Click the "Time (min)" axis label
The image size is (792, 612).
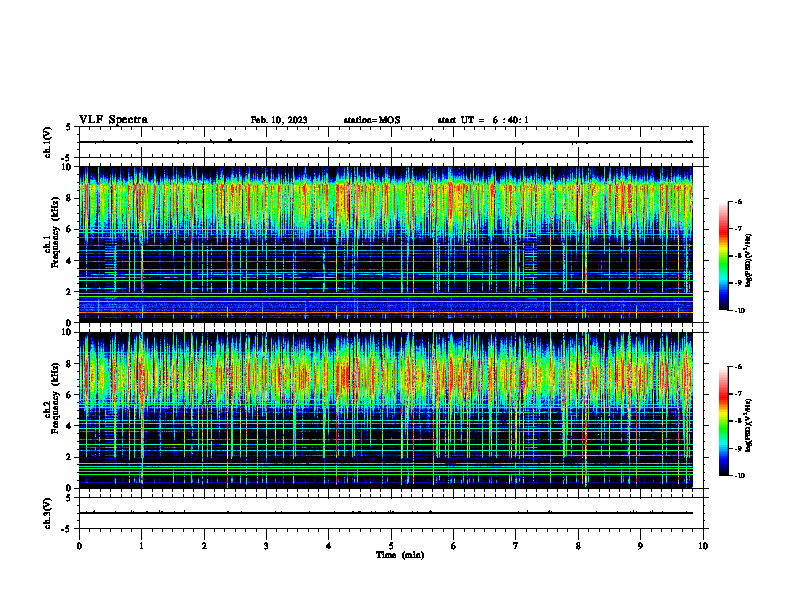(x=400, y=555)
